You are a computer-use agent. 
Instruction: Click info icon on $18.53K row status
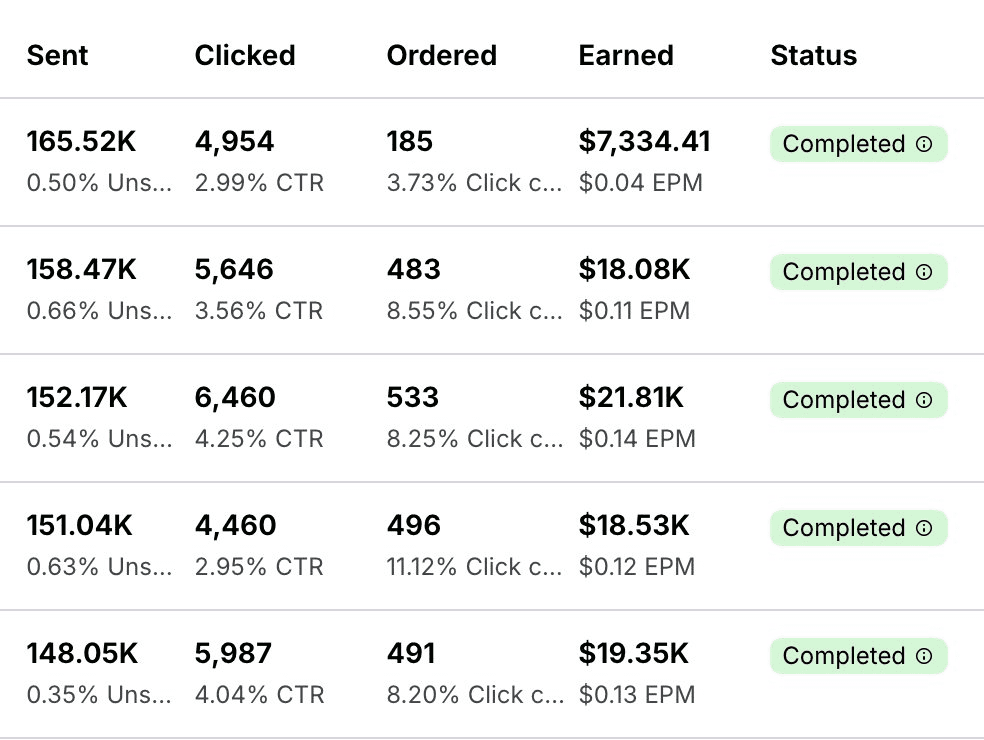(924, 528)
